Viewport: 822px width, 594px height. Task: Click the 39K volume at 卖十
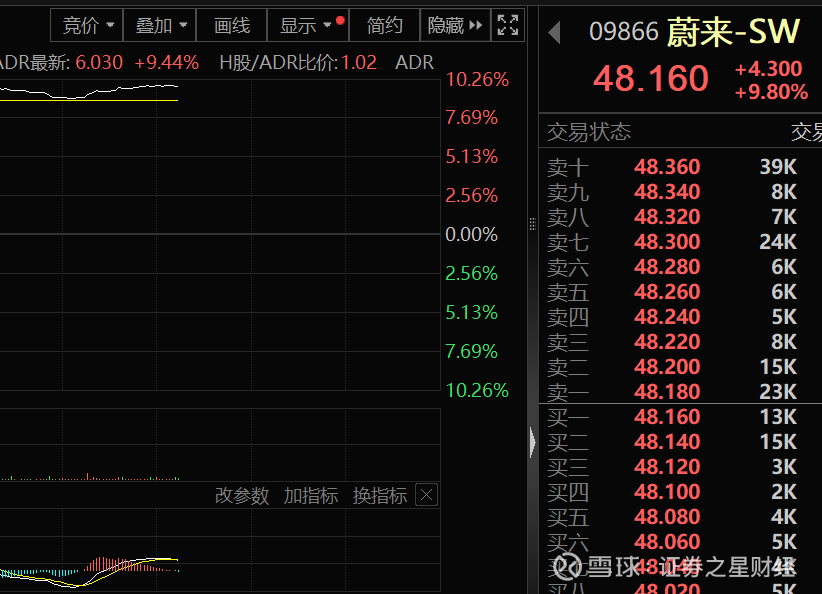tap(778, 167)
